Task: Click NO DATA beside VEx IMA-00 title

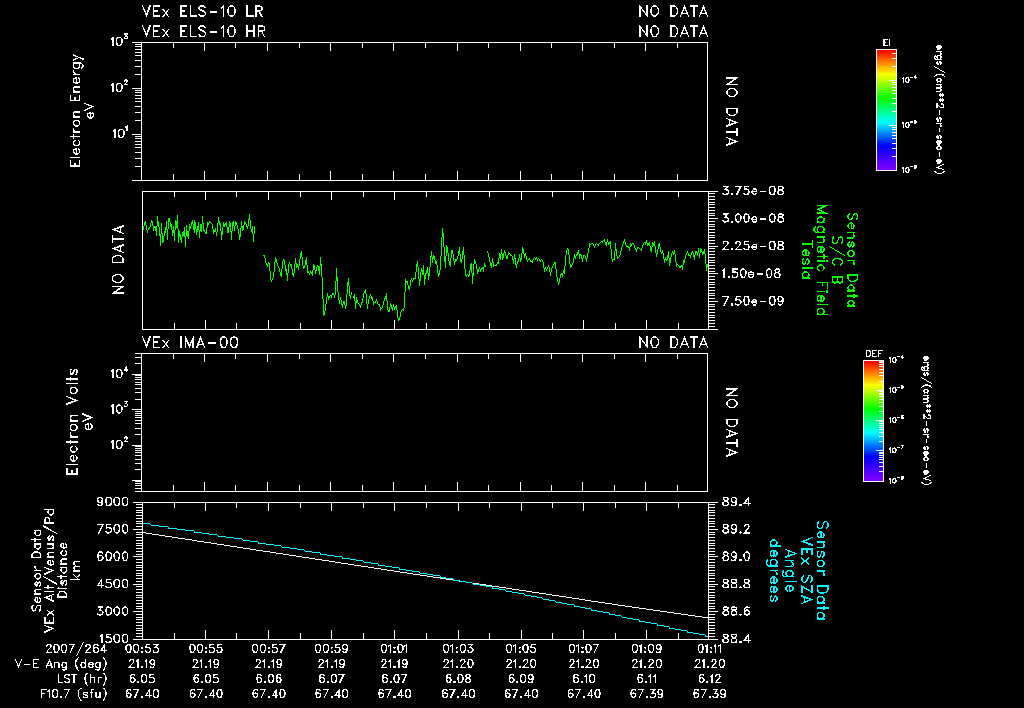Action: [x=673, y=343]
